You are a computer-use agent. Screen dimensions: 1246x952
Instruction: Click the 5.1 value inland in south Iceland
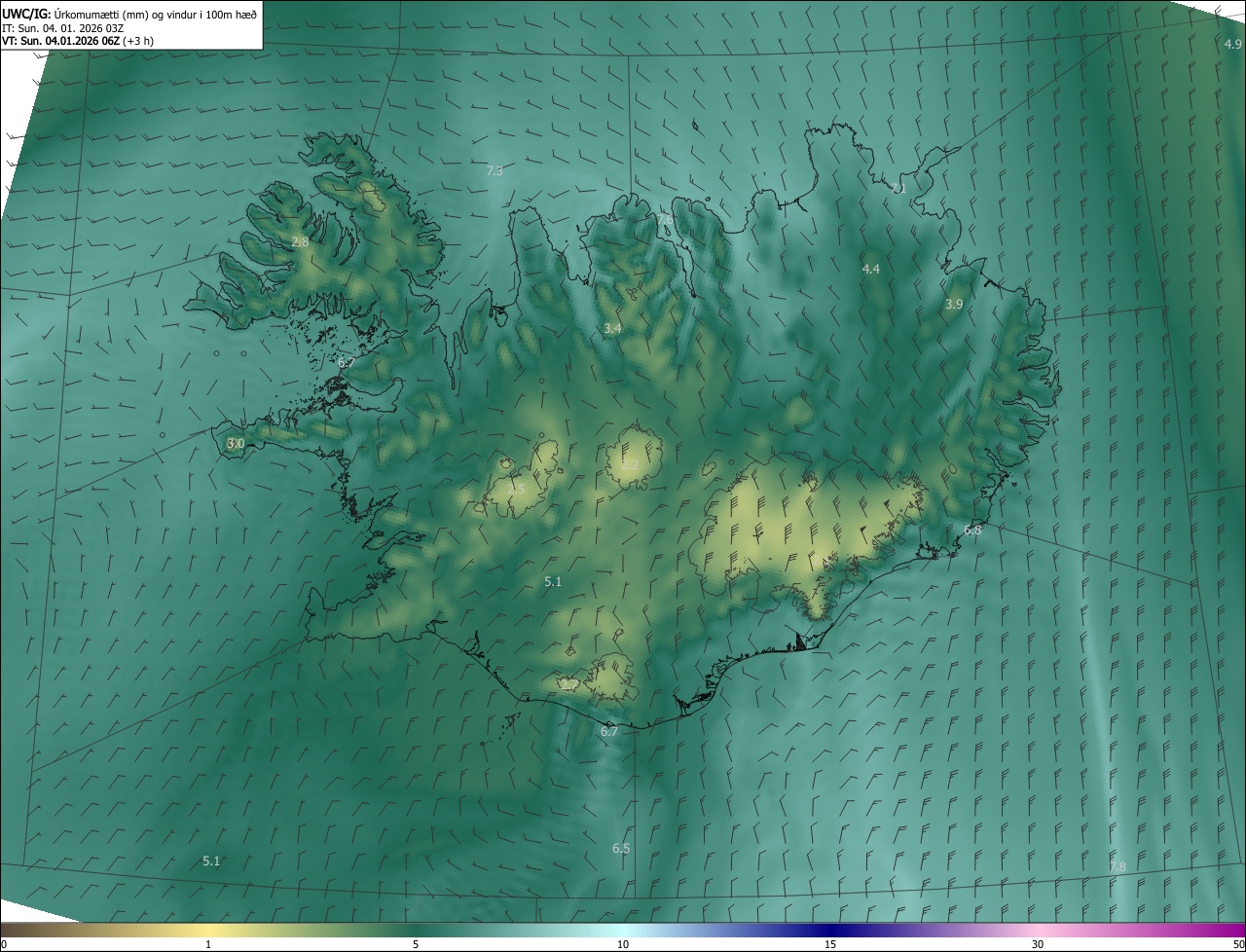click(553, 581)
